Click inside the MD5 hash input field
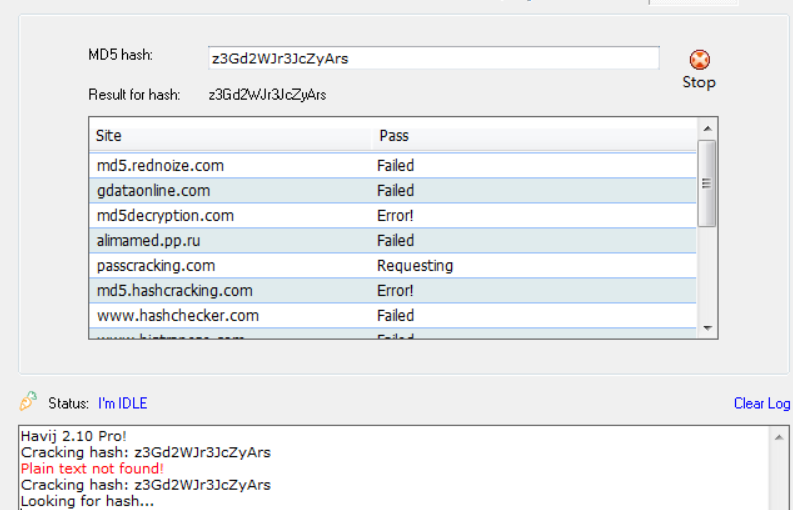Image resolution: width=793 pixels, height=510 pixels. coord(433,58)
